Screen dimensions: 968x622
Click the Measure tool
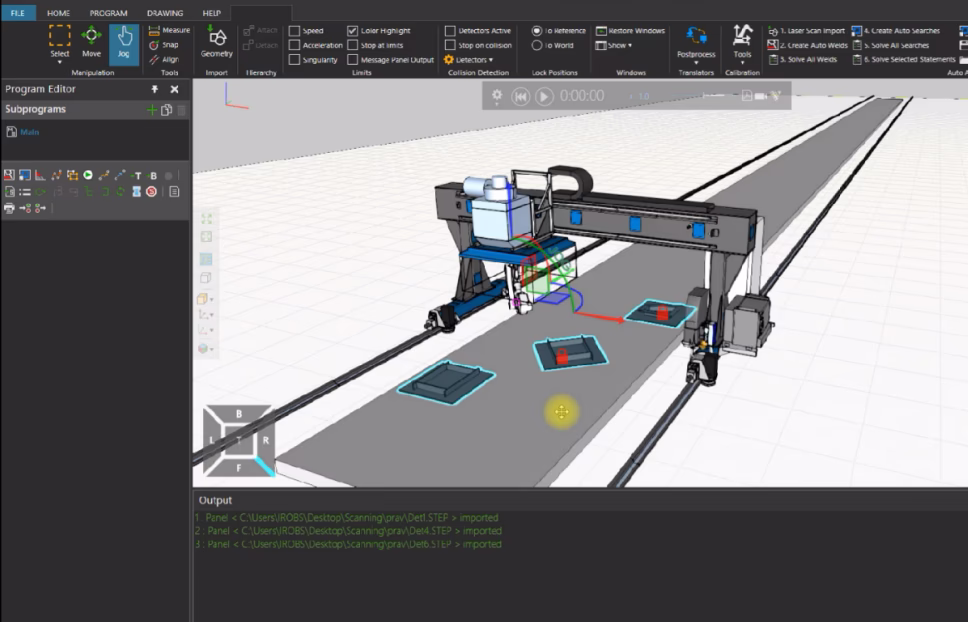tap(169, 31)
